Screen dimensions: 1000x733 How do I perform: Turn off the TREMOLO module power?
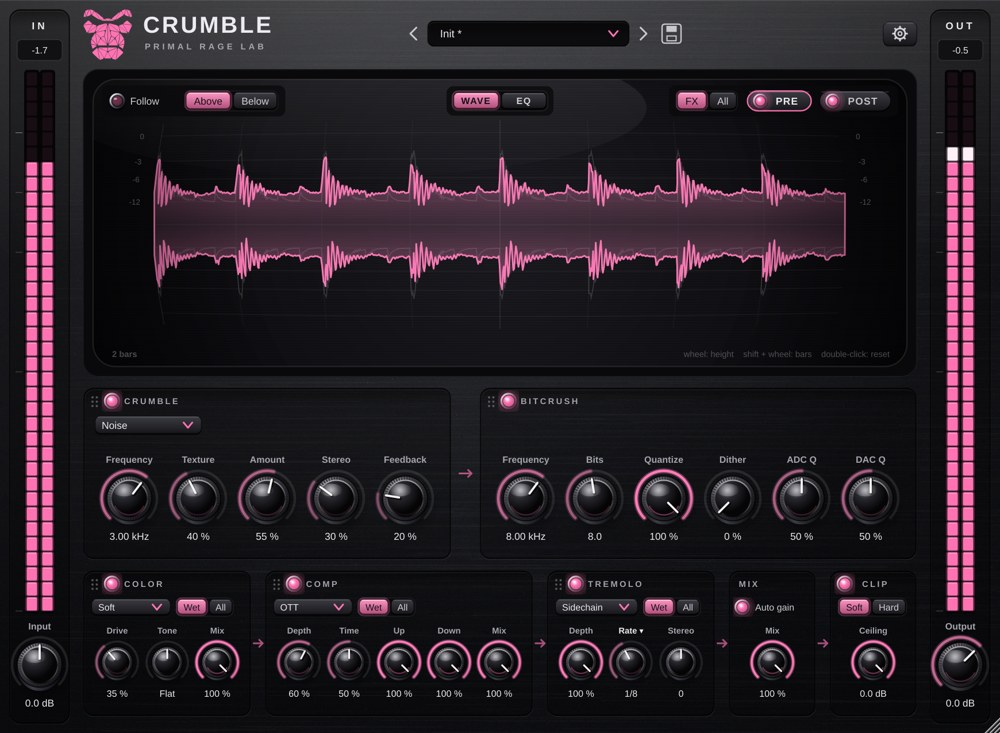pos(575,583)
